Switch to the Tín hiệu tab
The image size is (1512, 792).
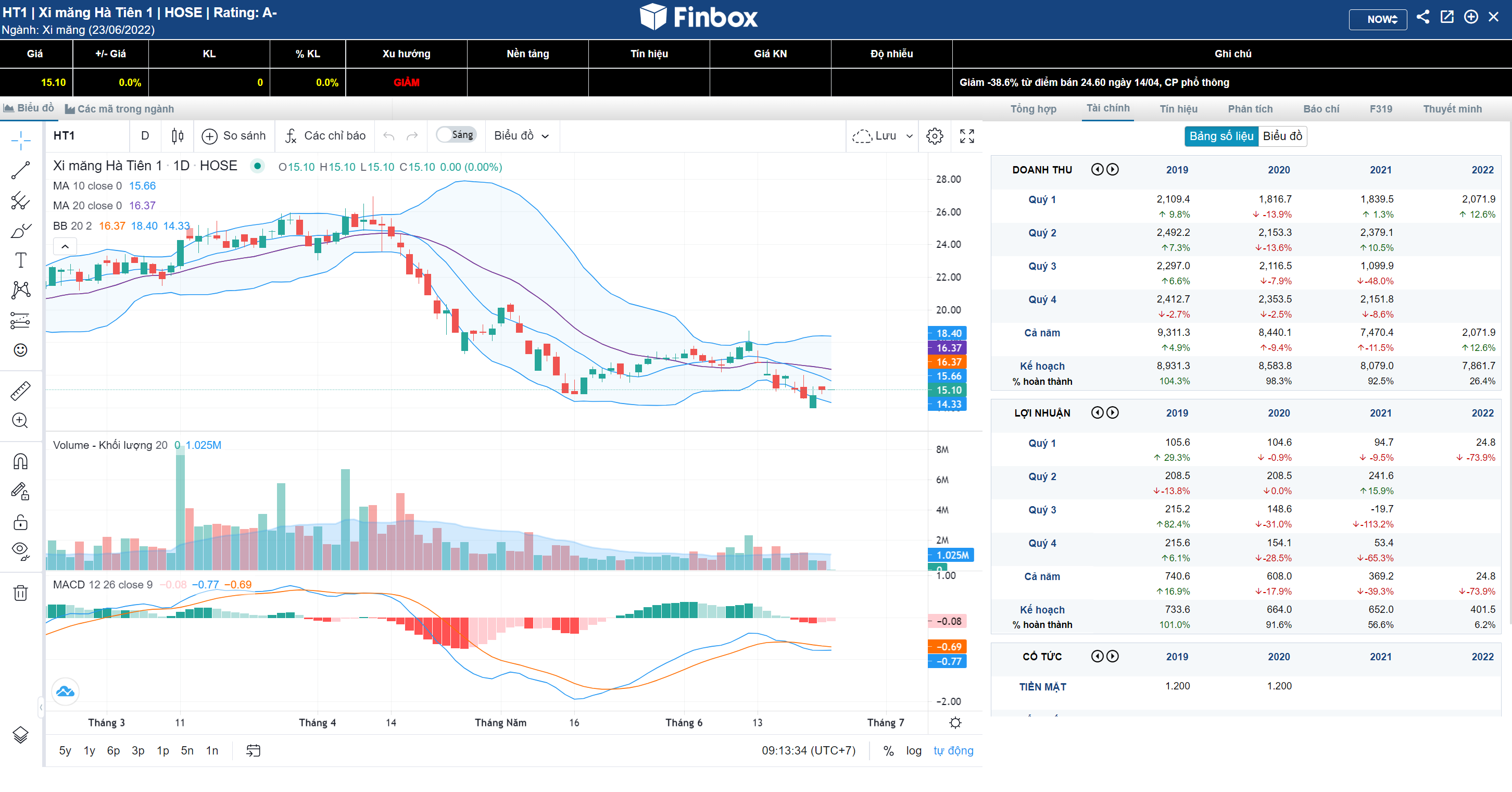point(1178,109)
